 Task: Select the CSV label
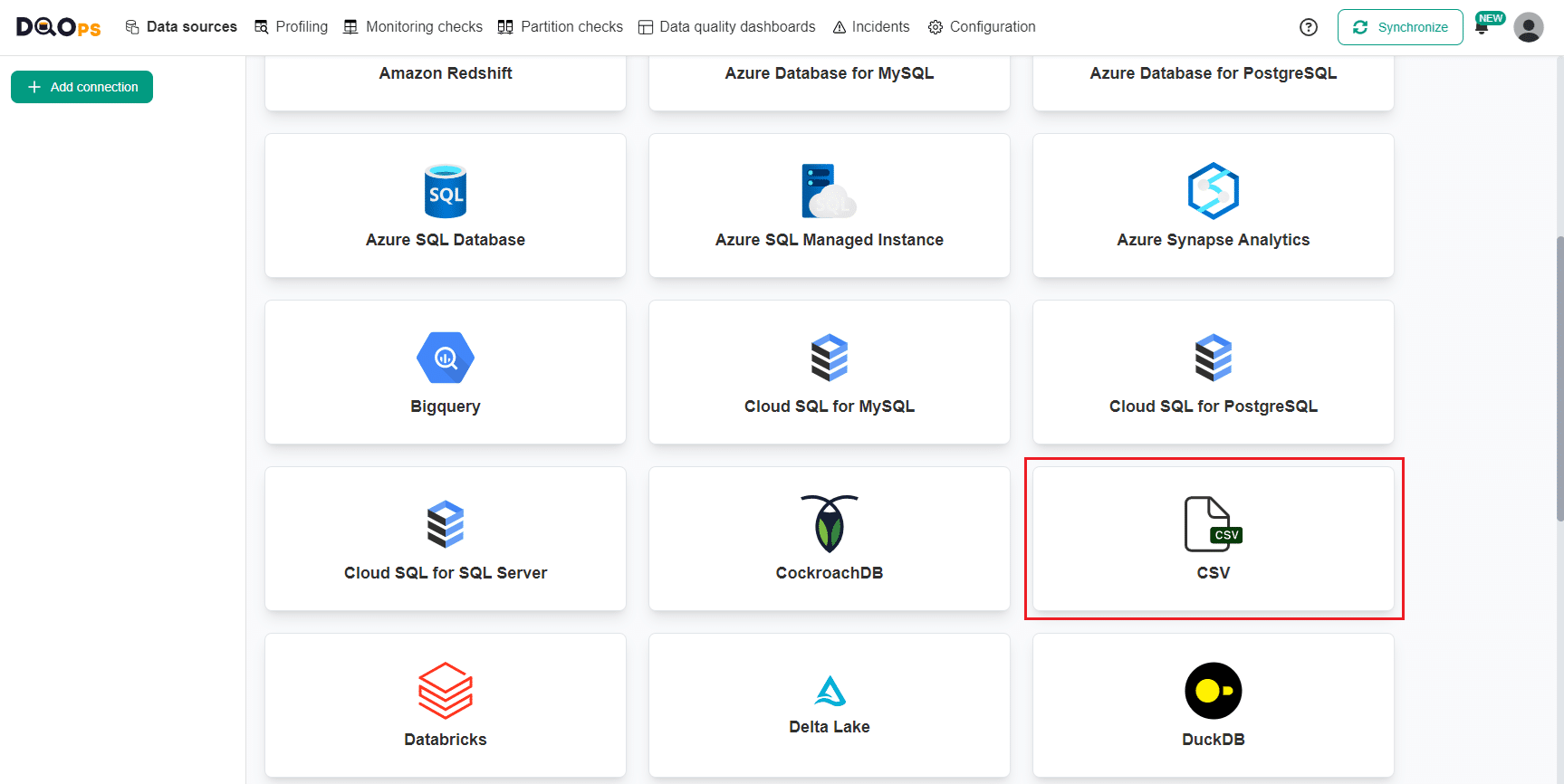pyautogui.click(x=1214, y=573)
